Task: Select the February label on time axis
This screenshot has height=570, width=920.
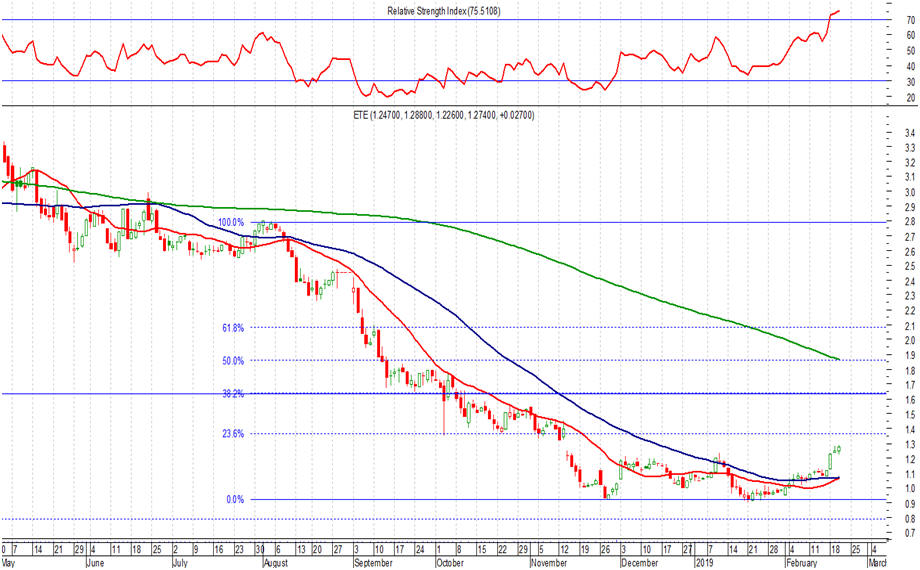Action: tap(802, 563)
